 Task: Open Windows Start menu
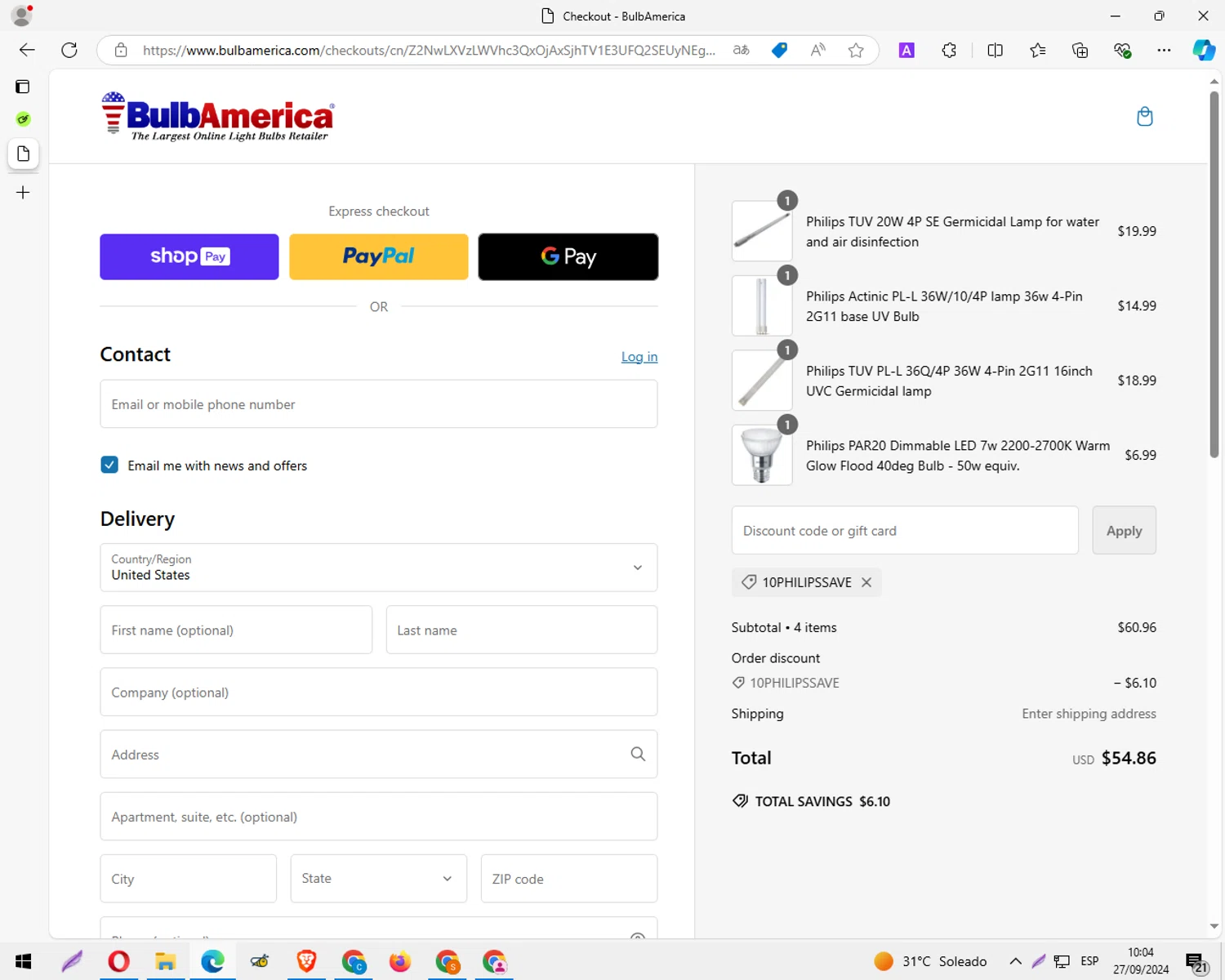(x=23, y=961)
